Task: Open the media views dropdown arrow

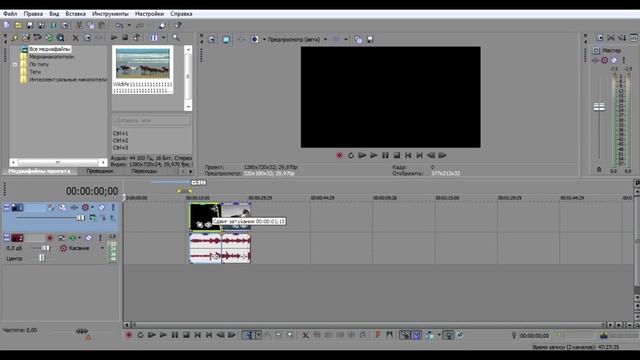Action: coord(164,38)
